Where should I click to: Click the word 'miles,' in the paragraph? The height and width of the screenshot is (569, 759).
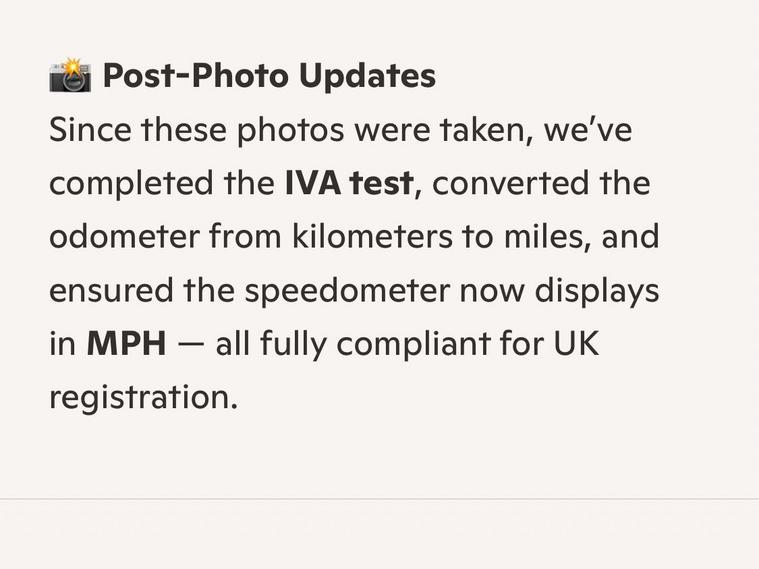pyautogui.click(x=547, y=237)
